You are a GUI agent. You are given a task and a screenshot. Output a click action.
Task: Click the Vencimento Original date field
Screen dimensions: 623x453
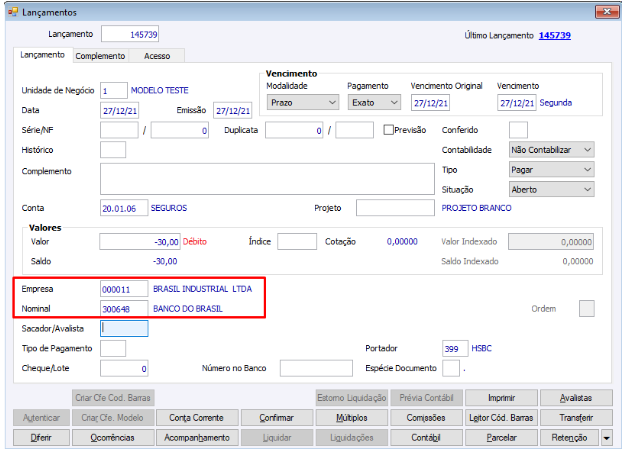430,103
